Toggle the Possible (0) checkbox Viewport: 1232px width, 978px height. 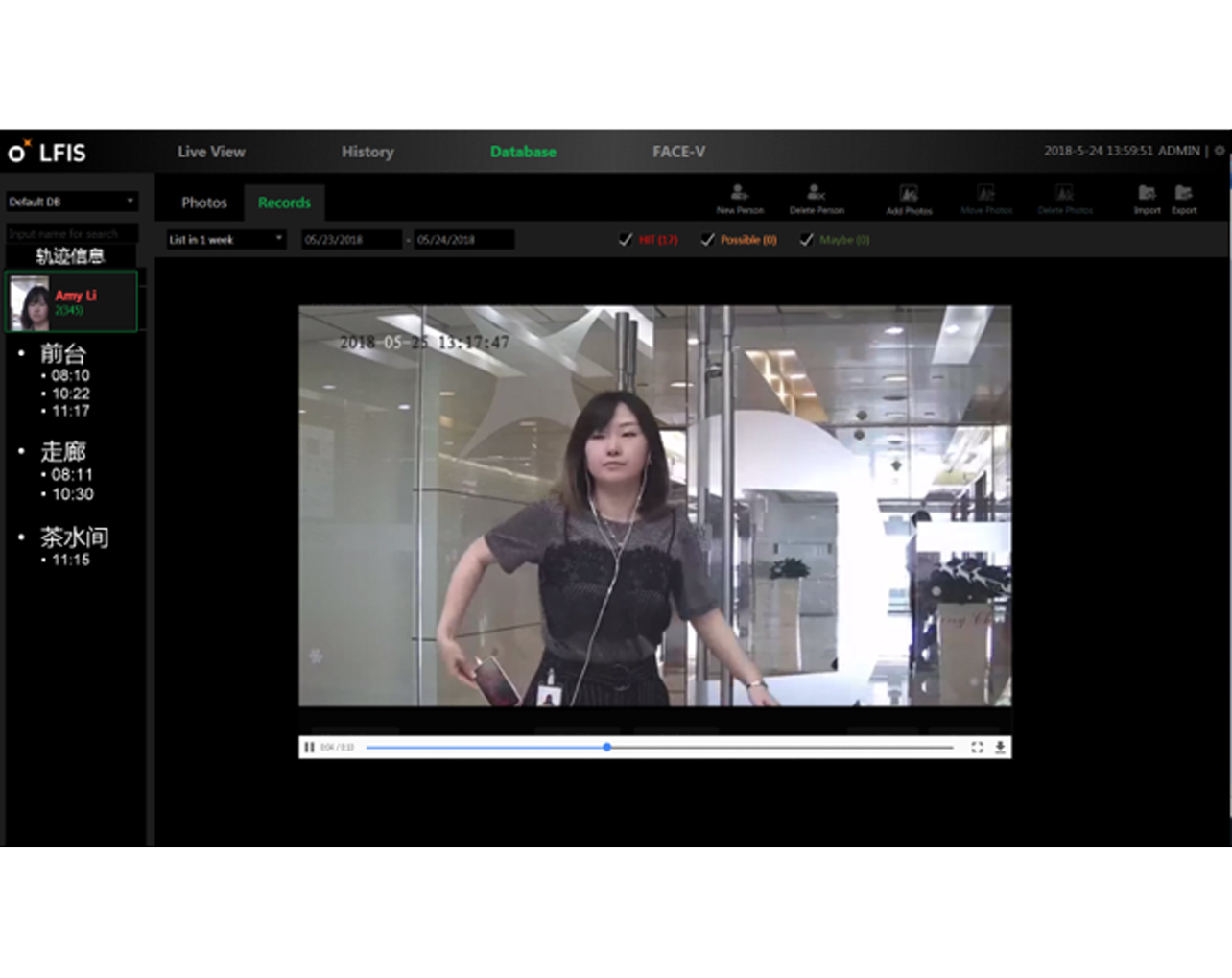707,240
